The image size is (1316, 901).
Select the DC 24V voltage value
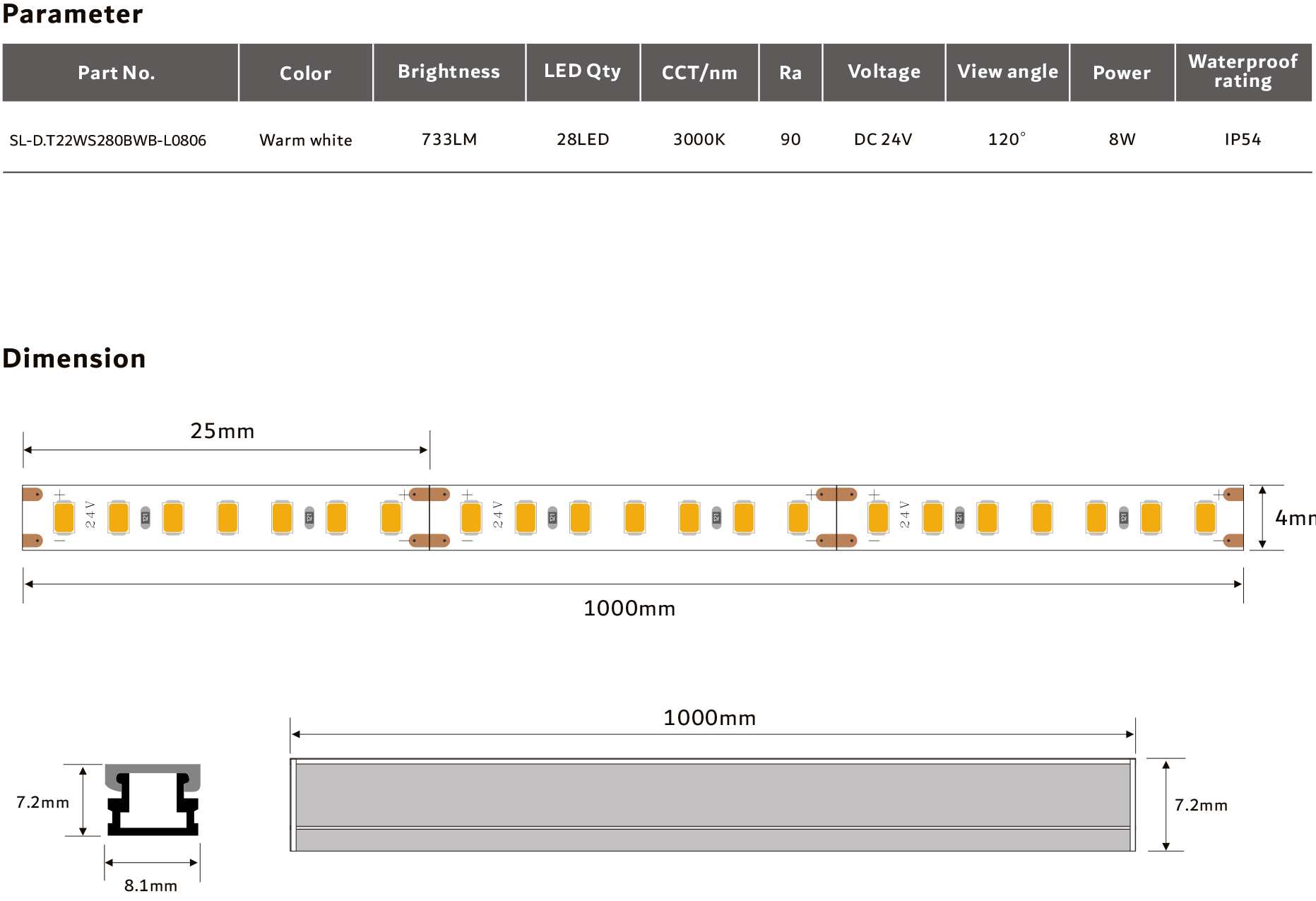[882, 139]
